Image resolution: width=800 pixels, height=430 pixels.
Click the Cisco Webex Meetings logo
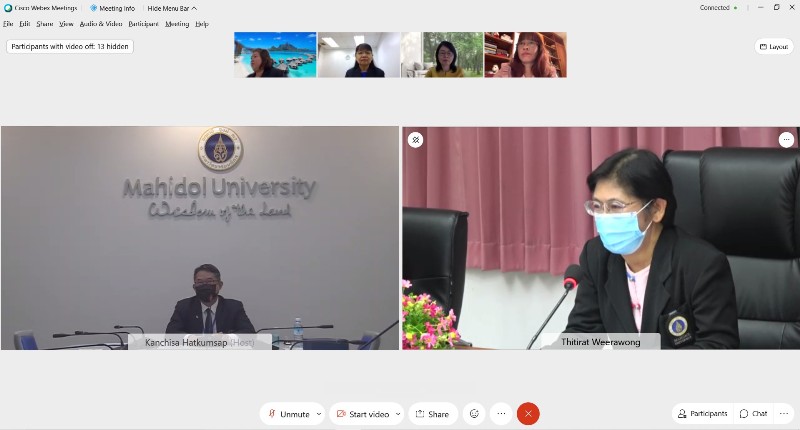8,8
